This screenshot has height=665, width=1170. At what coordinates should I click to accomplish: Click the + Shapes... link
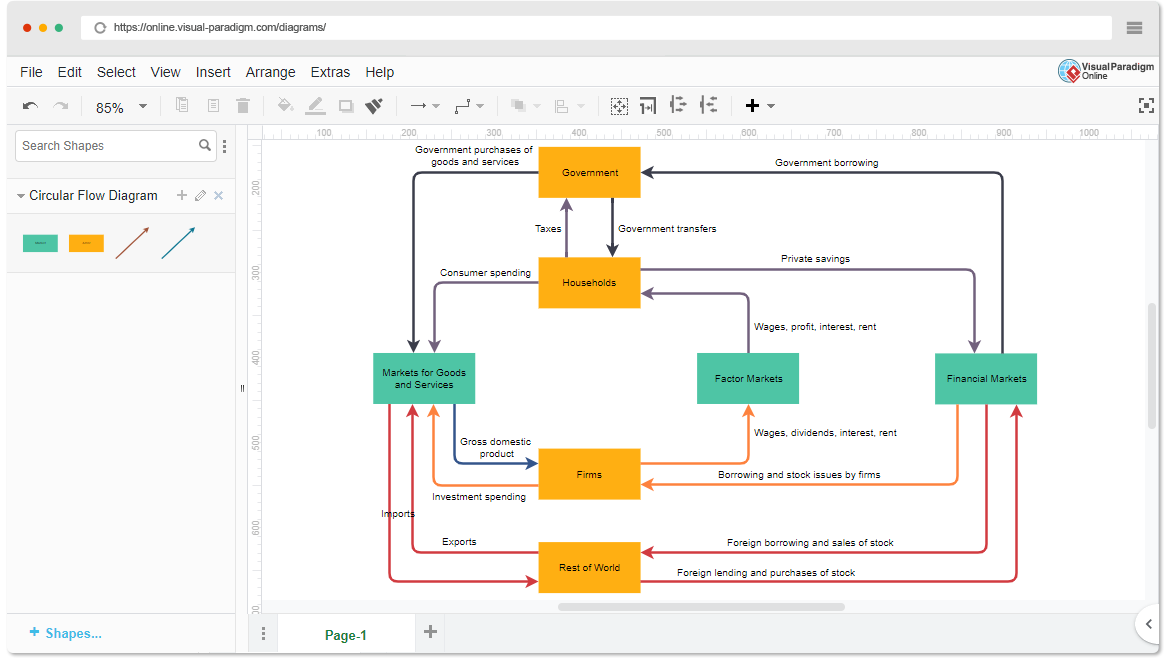[66, 633]
